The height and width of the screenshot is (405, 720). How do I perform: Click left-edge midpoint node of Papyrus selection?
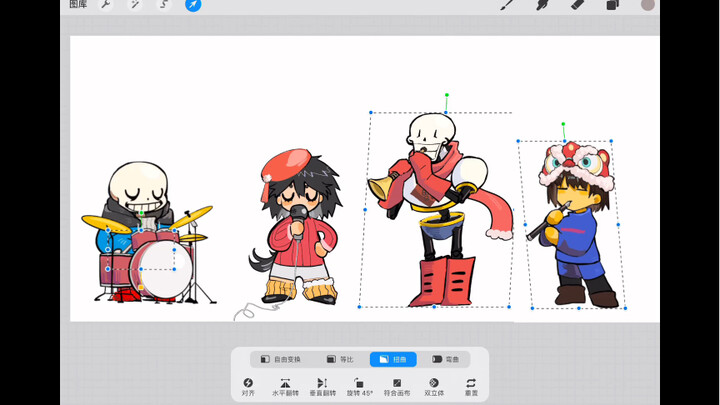(365, 210)
